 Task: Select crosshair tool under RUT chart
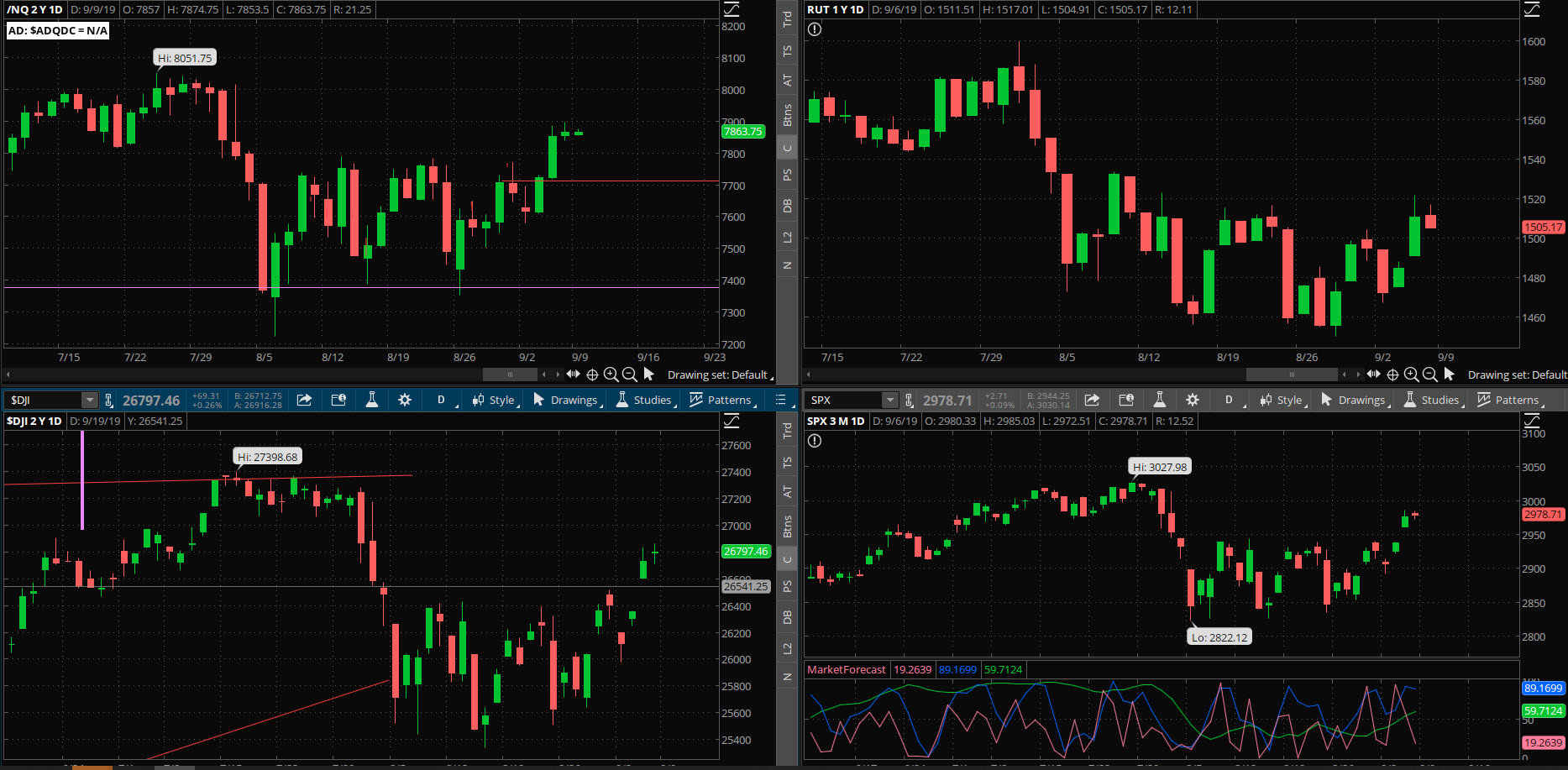[x=1392, y=375]
